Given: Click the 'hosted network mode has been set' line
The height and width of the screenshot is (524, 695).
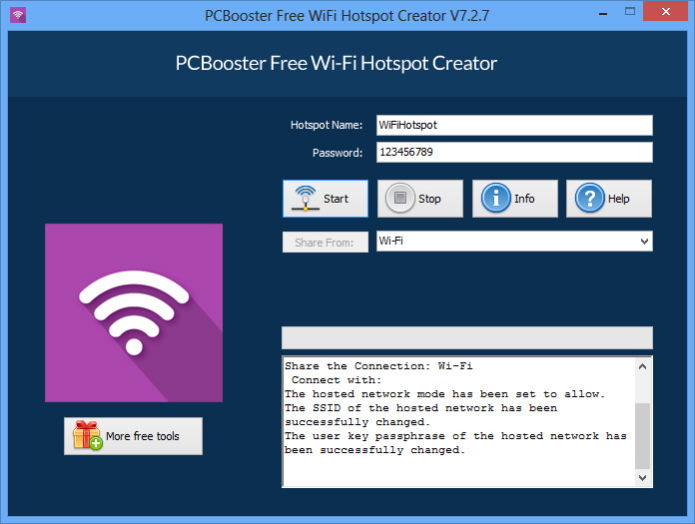Looking at the screenshot, I should click(445, 394).
